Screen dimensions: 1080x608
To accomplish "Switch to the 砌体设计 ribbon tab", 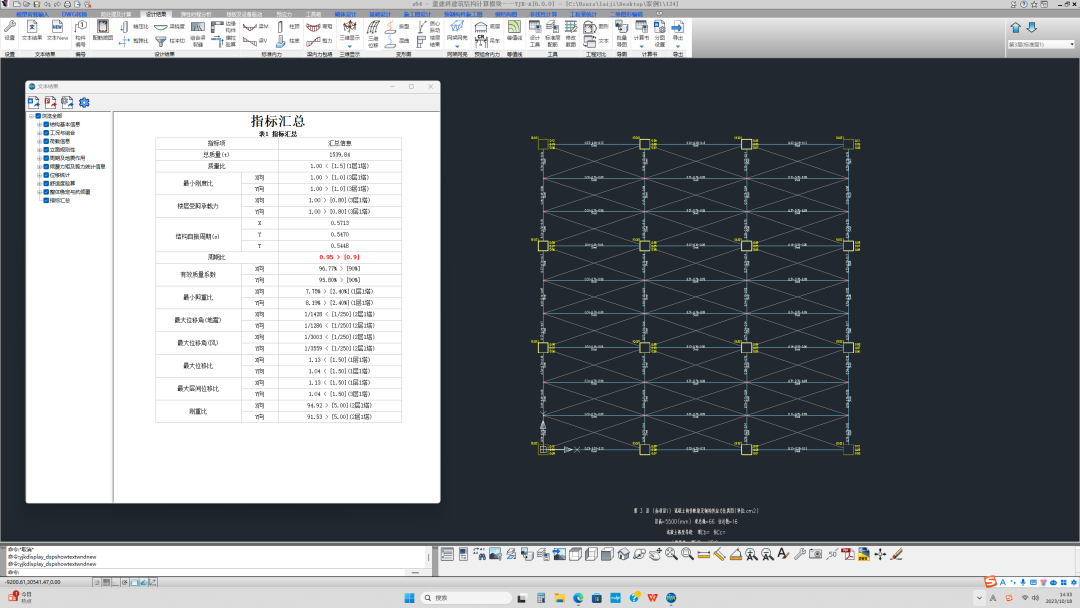I will tap(345, 14).
